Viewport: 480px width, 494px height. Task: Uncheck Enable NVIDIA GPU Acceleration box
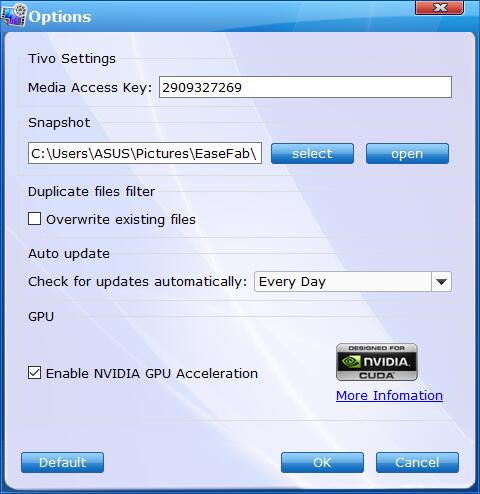click(x=34, y=373)
